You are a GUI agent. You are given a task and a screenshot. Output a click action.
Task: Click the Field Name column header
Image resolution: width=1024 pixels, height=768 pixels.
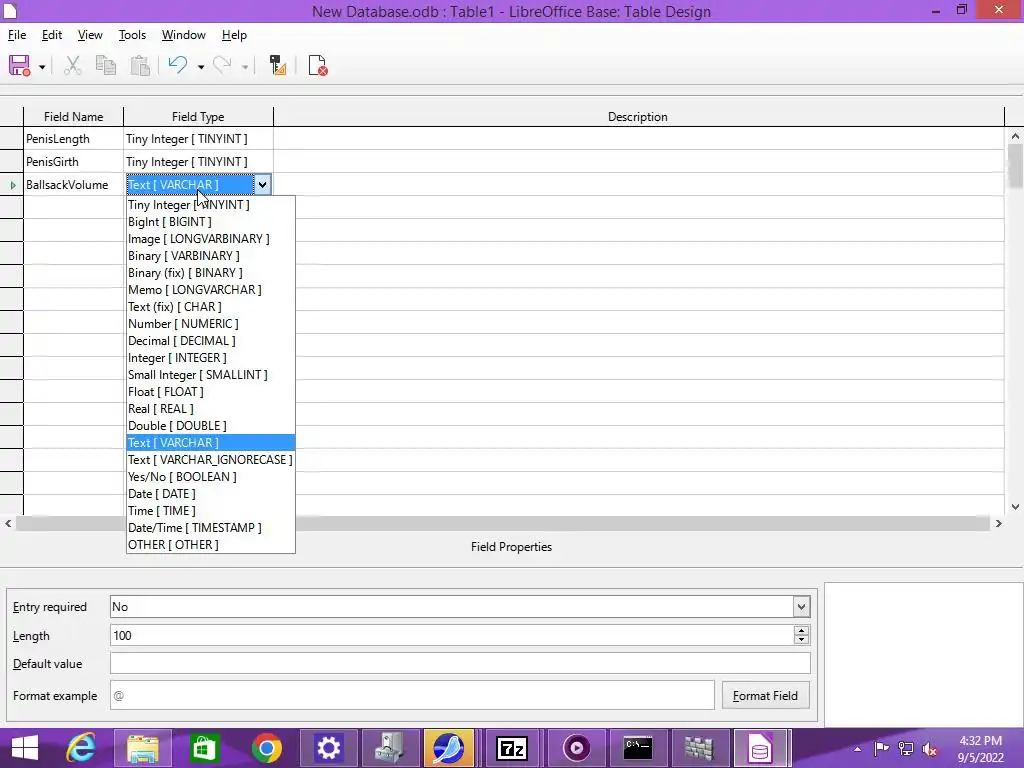tap(73, 117)
